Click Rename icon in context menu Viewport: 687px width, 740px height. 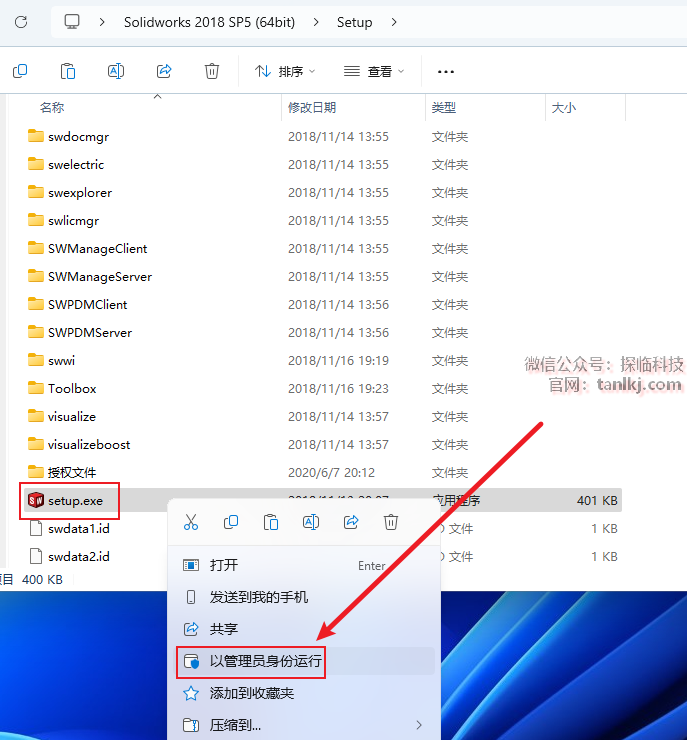click(x=311, y=522)
